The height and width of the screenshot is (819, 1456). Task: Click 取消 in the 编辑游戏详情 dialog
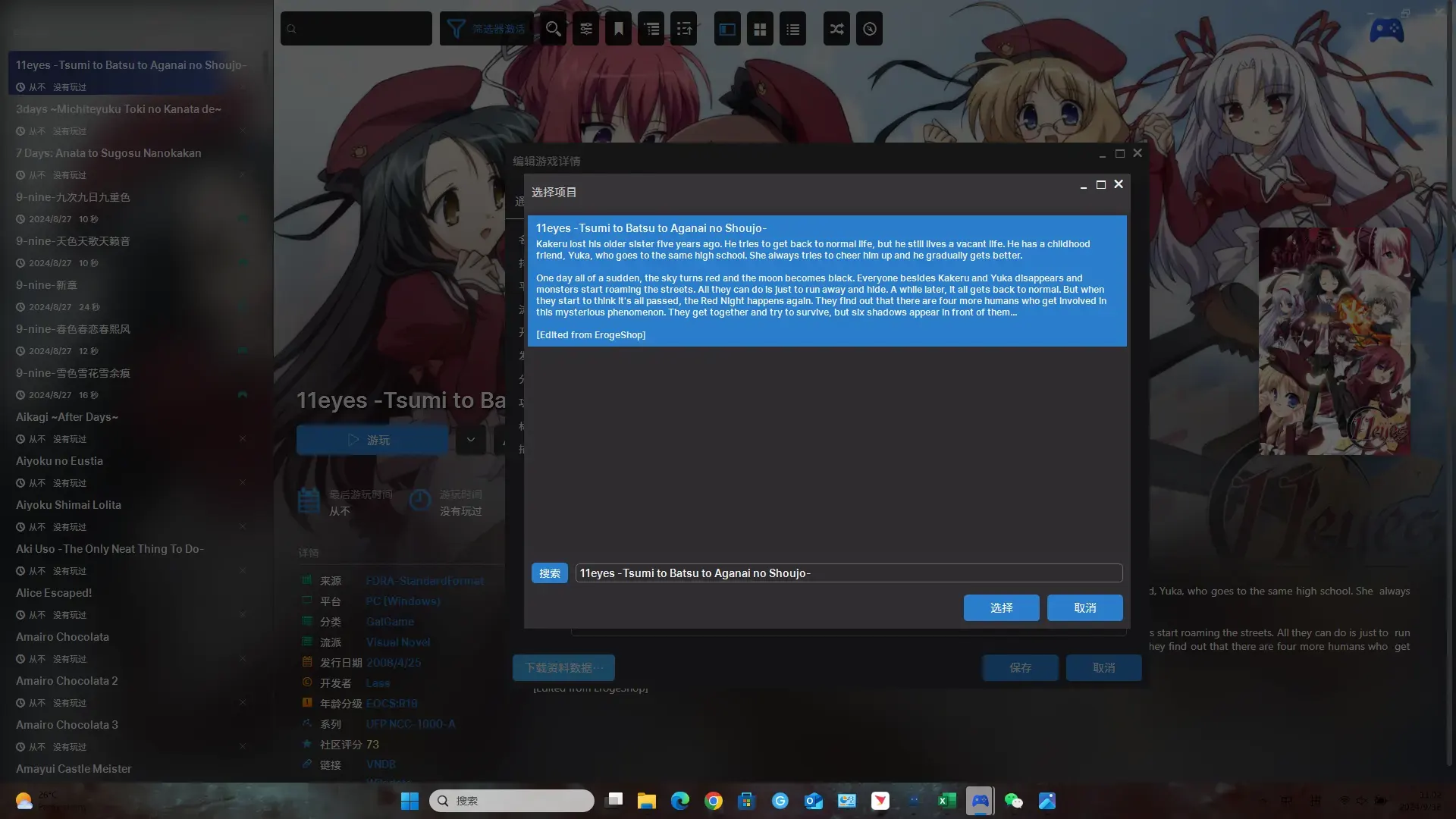click(1103, 668)
